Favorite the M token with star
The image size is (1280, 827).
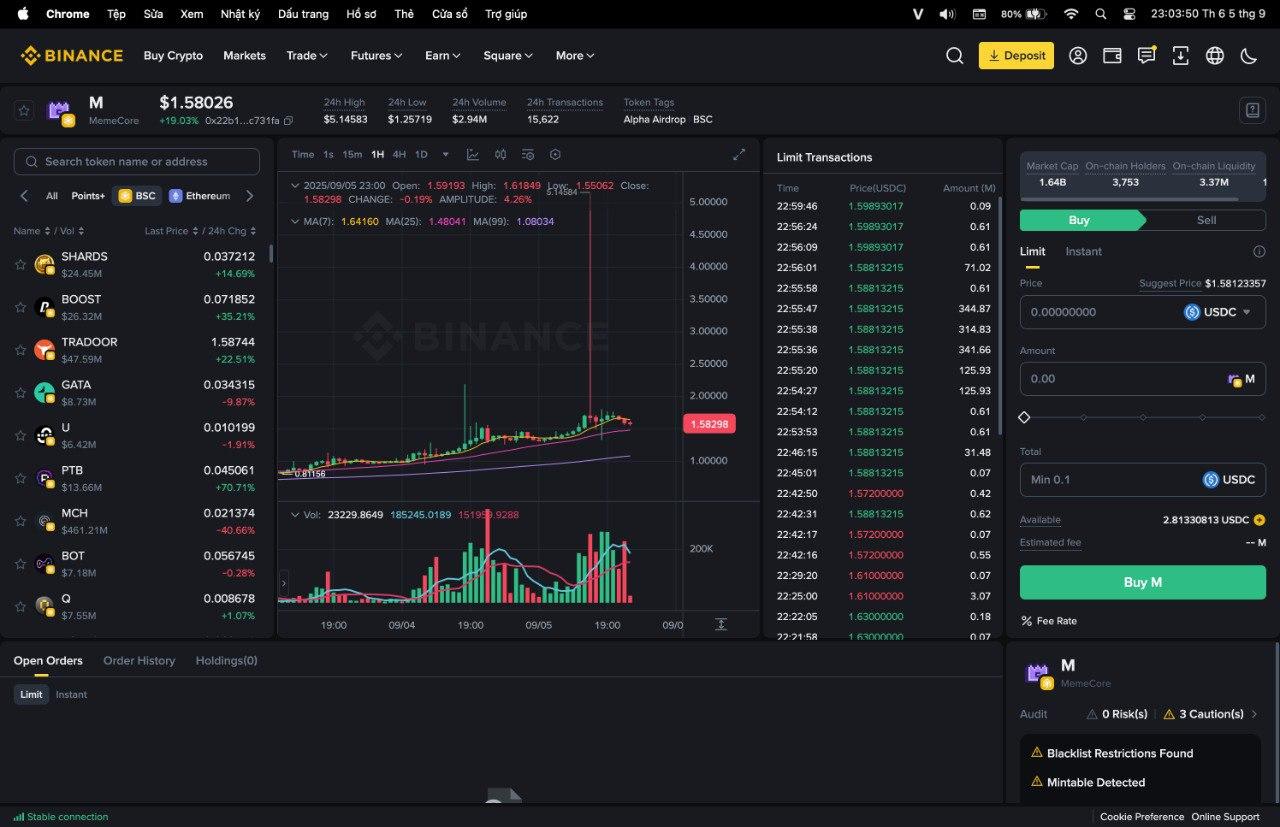[x=24, y=111]
